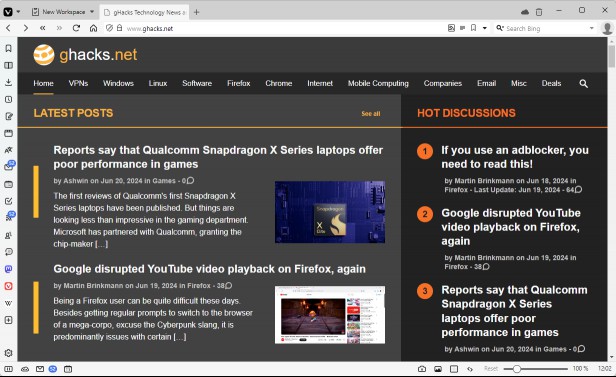Open synced tabs cloud icon
Viewport: 616px width, 377px height.
(525, 12)
